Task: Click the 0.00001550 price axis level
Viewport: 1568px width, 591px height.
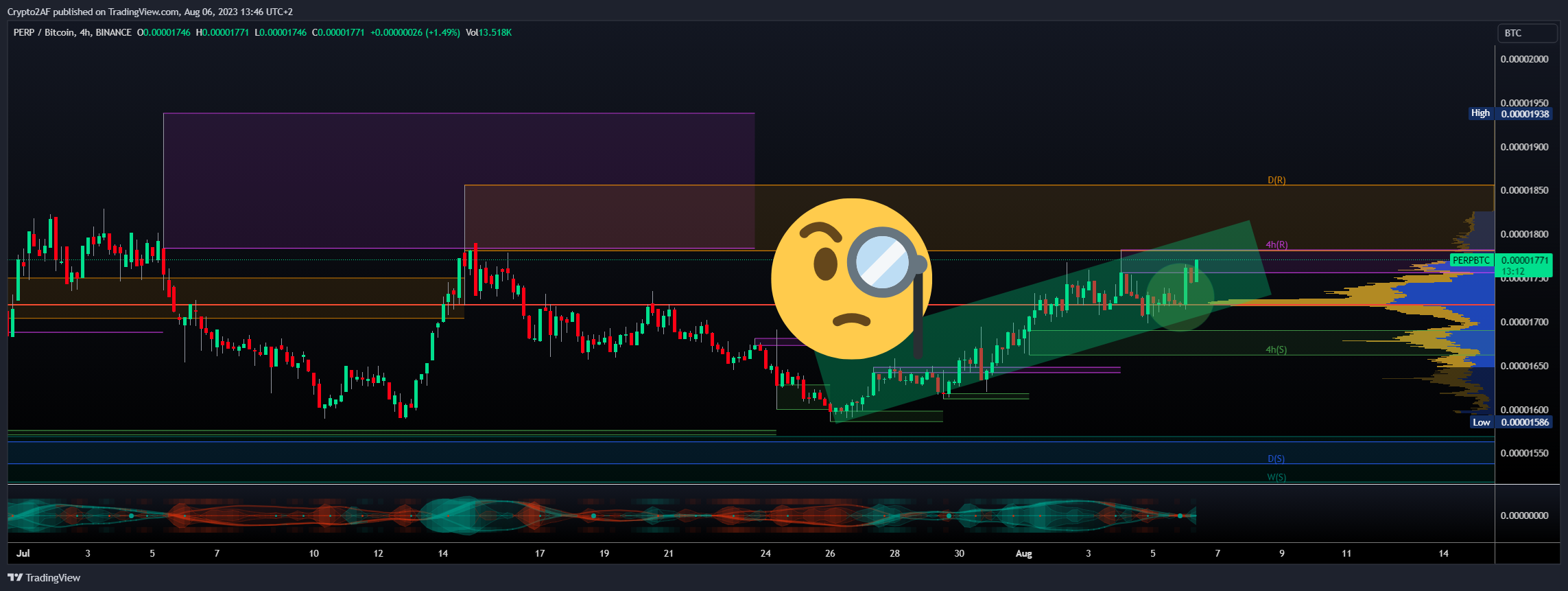Action: pos(1524,453)
